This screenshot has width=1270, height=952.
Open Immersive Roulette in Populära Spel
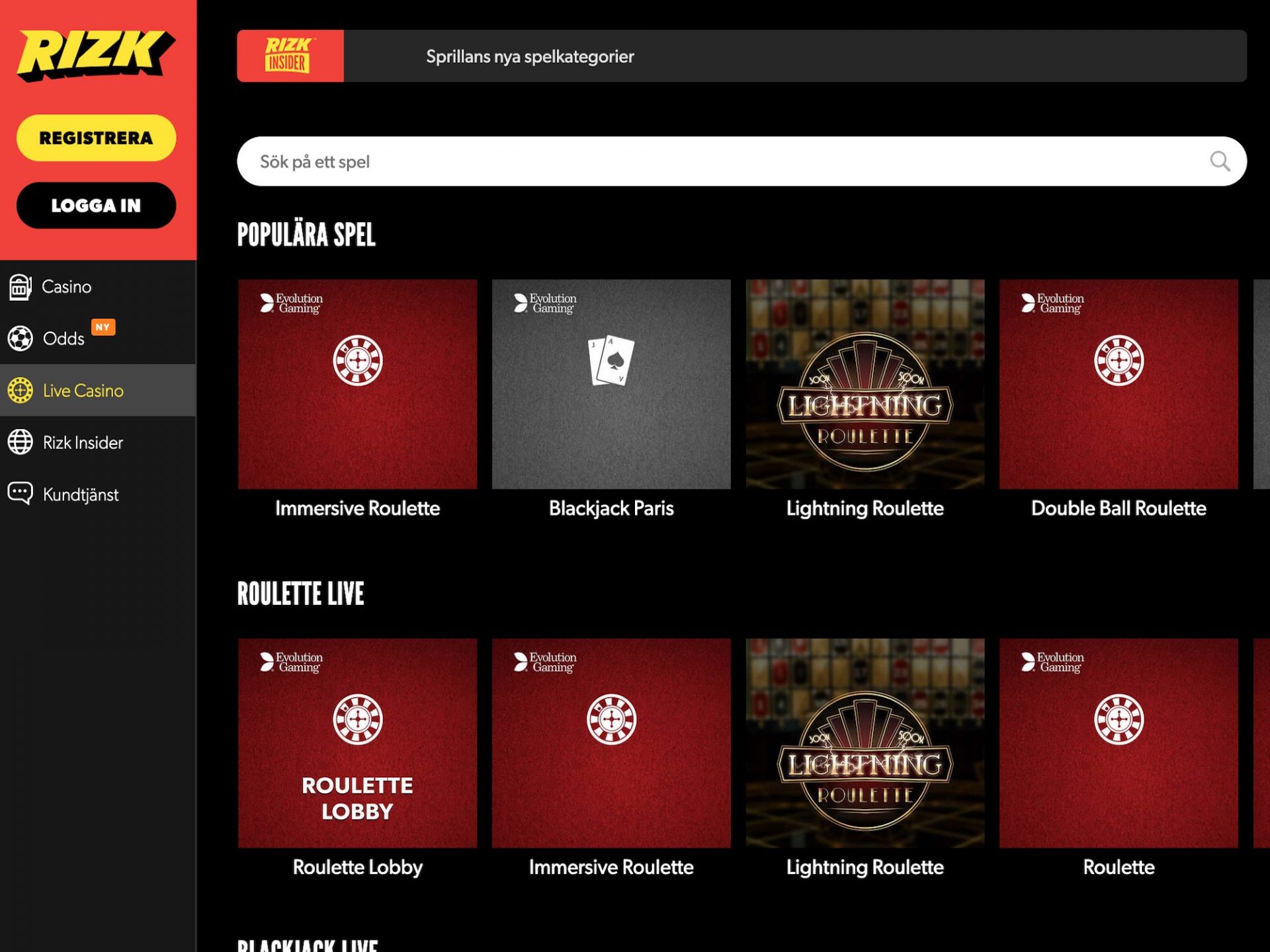pyautogui.click(x=357, y=384)
